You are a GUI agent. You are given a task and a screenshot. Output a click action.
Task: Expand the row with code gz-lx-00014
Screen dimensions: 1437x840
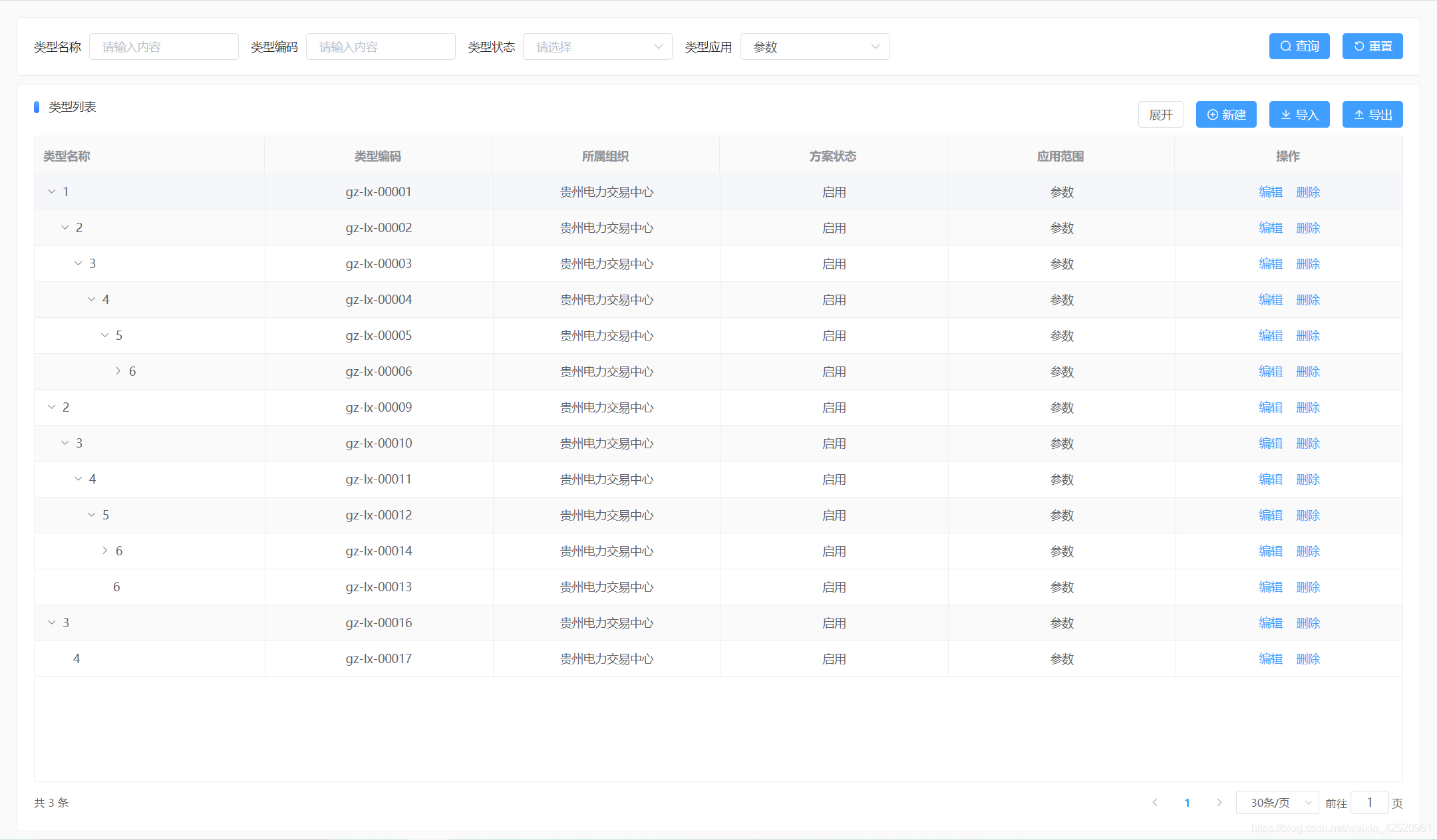pyautogui.click(x=104, y=551)
